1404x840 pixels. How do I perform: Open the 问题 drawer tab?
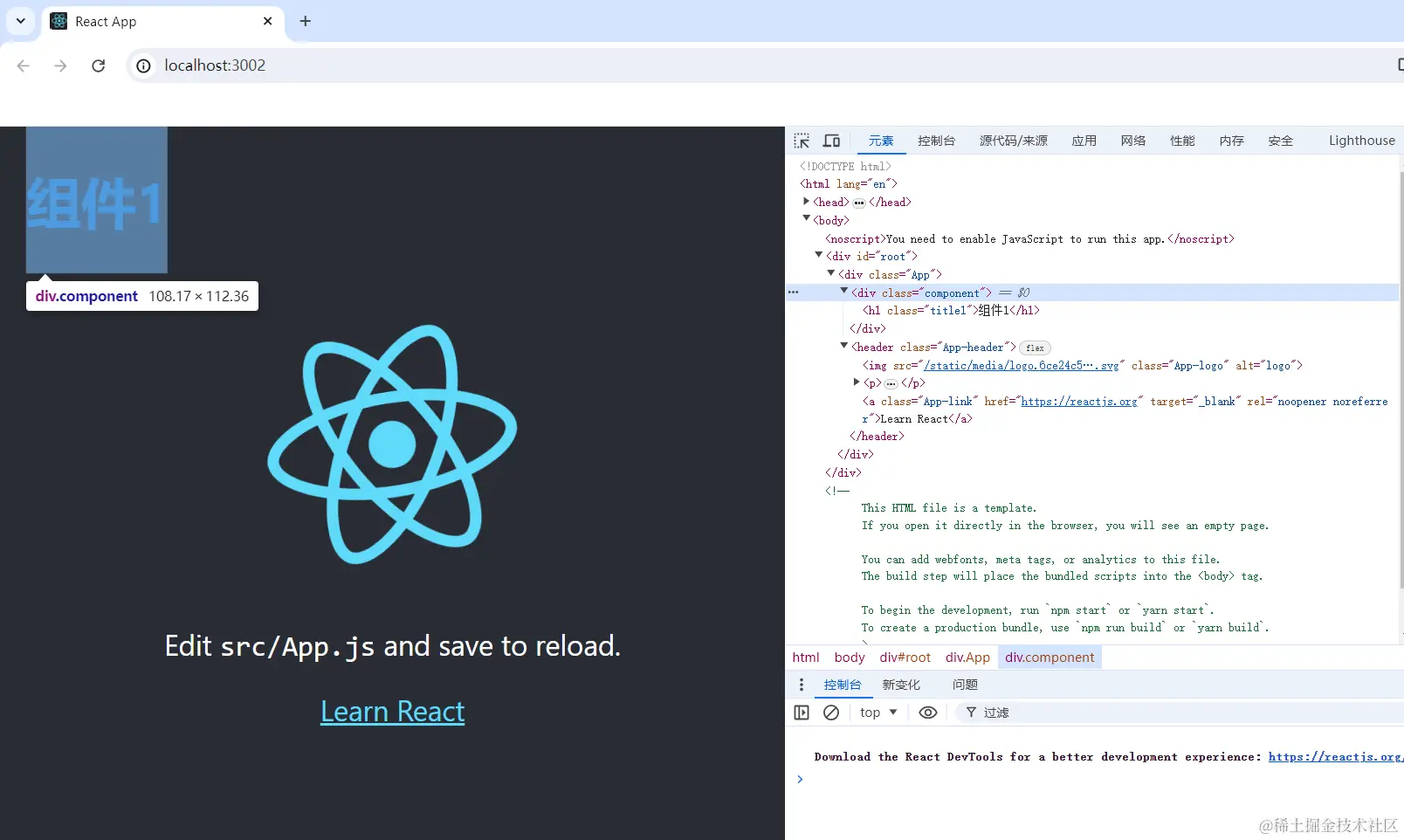coord(965,685)
